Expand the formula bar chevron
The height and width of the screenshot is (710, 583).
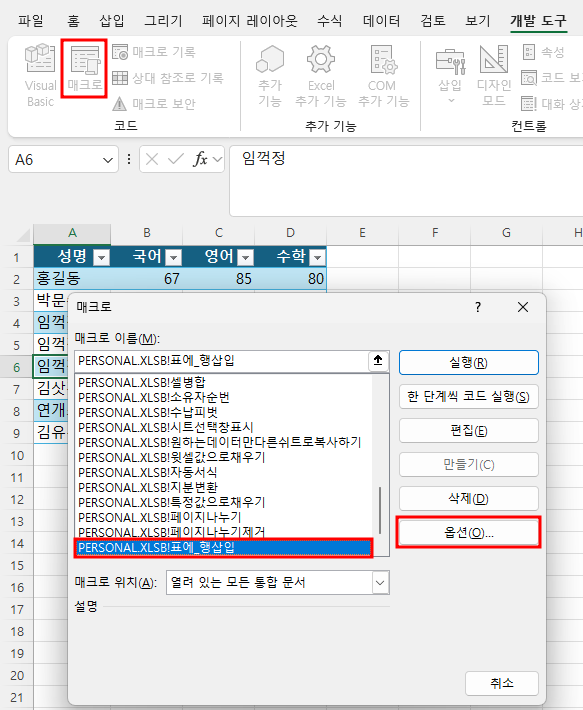[218, 159]
